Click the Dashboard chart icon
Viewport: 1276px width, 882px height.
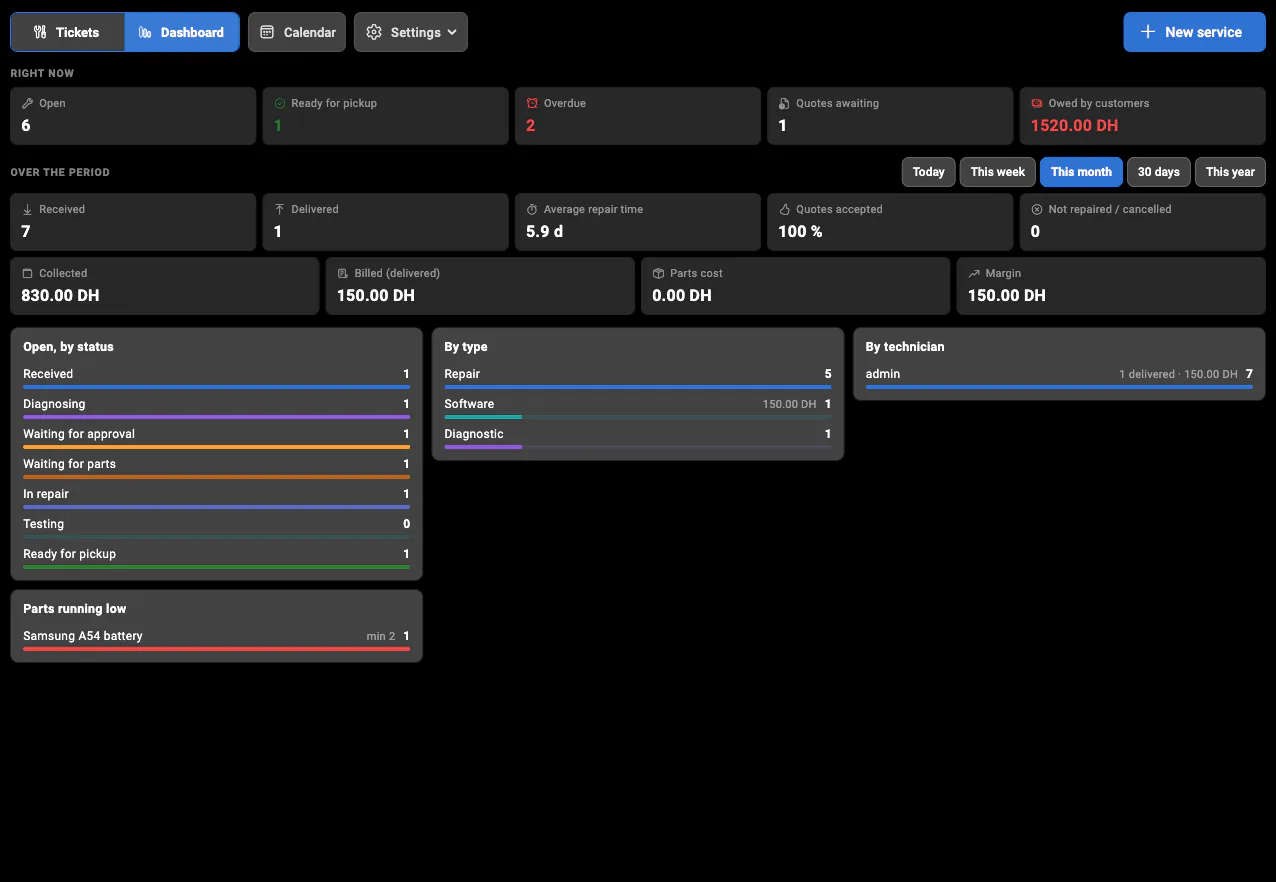pyautogui.click(x=145, y=32)
